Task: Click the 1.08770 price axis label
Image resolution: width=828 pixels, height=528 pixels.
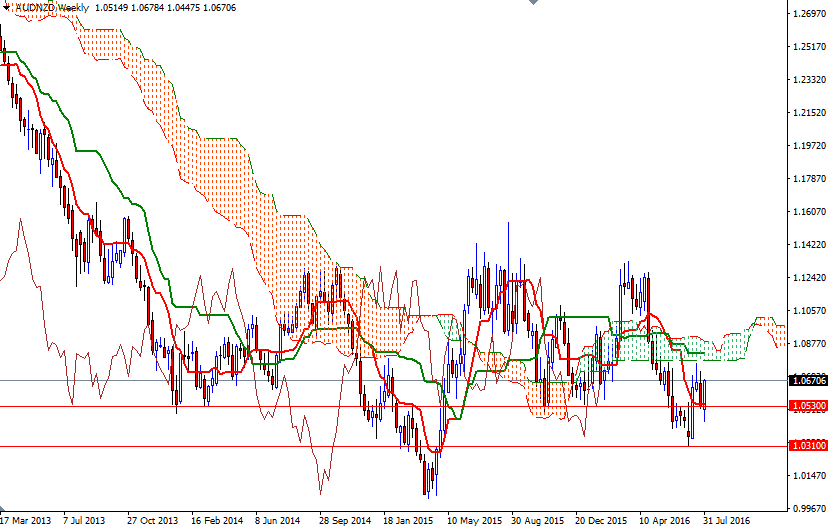Action: point(810,344)
